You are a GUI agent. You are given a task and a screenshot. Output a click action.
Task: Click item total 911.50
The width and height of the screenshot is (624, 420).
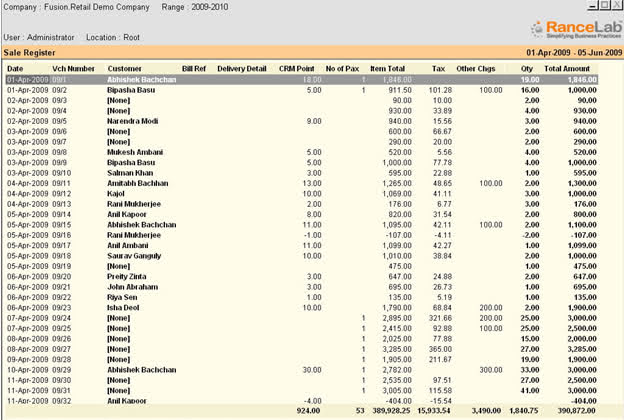(400, 90)
